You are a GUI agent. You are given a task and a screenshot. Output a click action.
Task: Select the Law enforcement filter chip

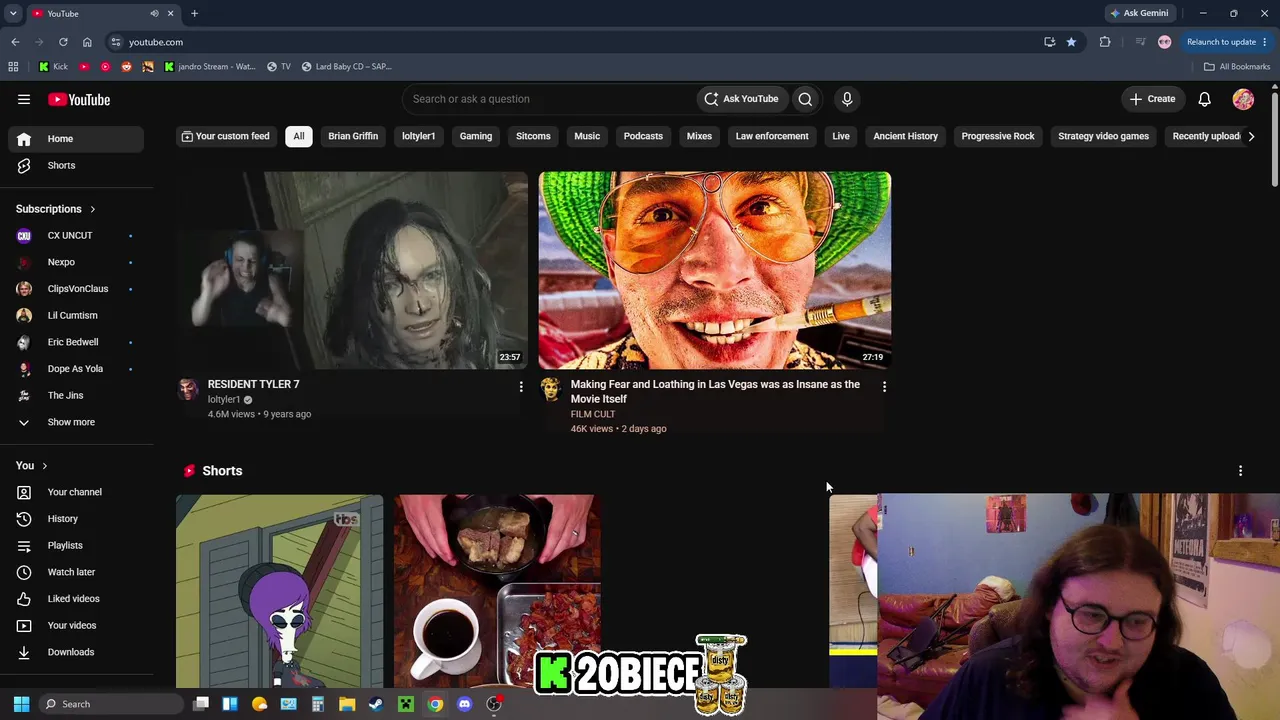point(772,136)
